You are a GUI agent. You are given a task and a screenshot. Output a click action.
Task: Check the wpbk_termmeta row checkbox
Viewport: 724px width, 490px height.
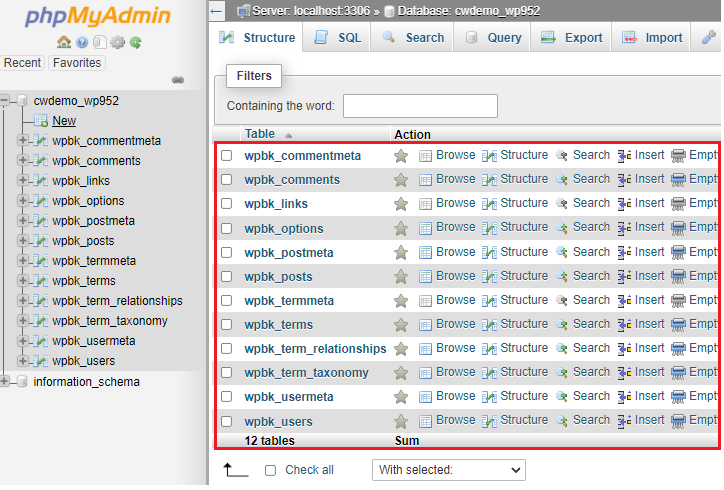coord(226,301)
